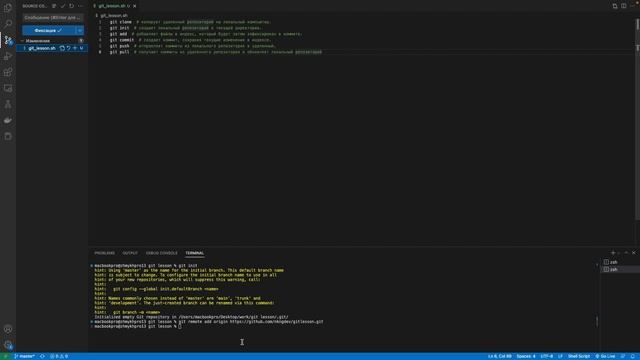Image resolution: width=640 pixels, height=360 pixels.
Task: Open notifications bell in status bar
Action: click(633, 356)
